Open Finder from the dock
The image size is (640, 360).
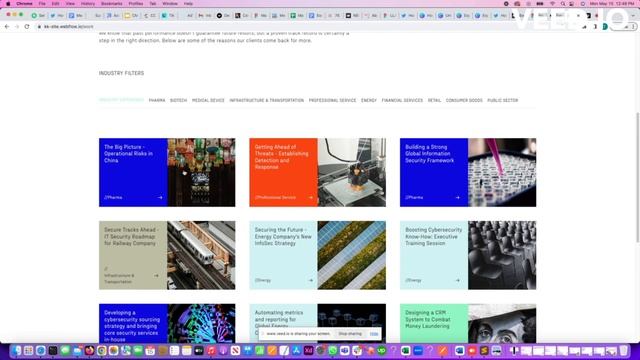click(16, 351)
